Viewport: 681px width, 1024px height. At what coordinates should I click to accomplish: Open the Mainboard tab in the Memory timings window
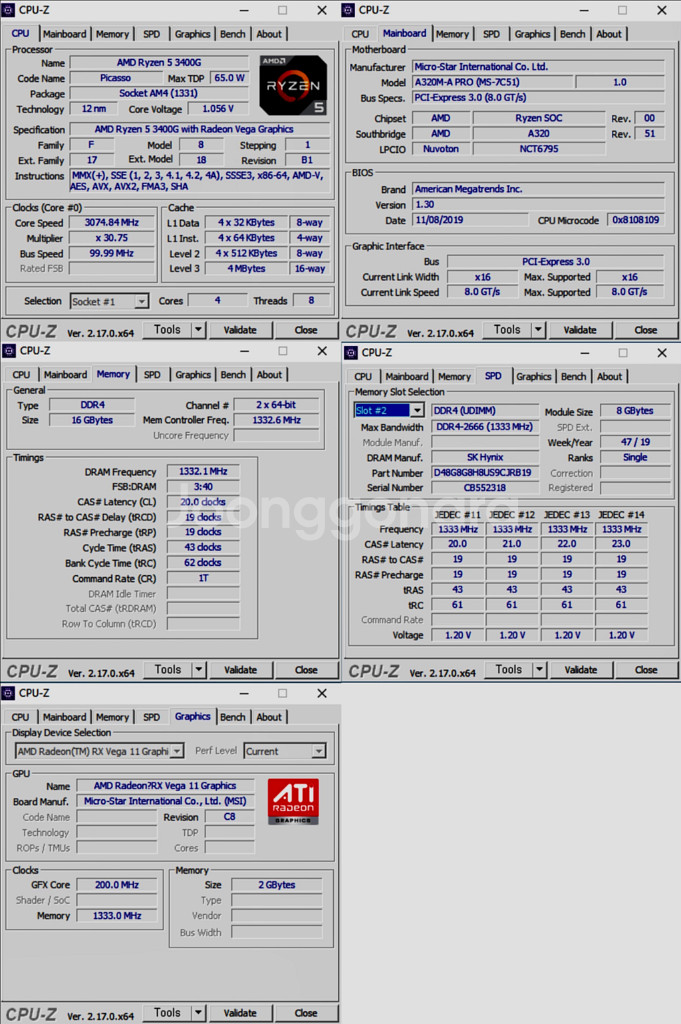tap(65, 375)
